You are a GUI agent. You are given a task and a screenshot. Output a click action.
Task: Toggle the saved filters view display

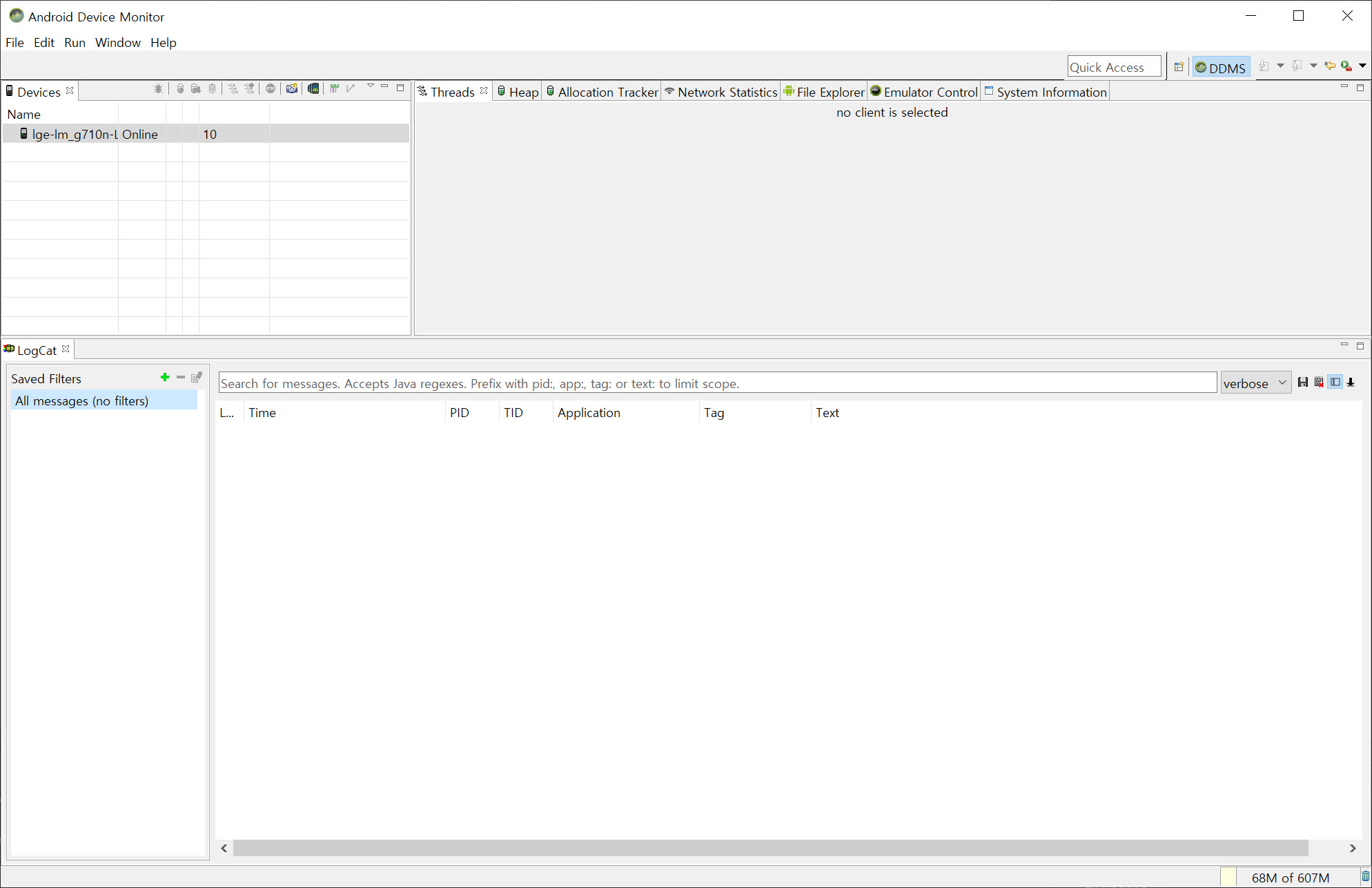pos(1335,383)
